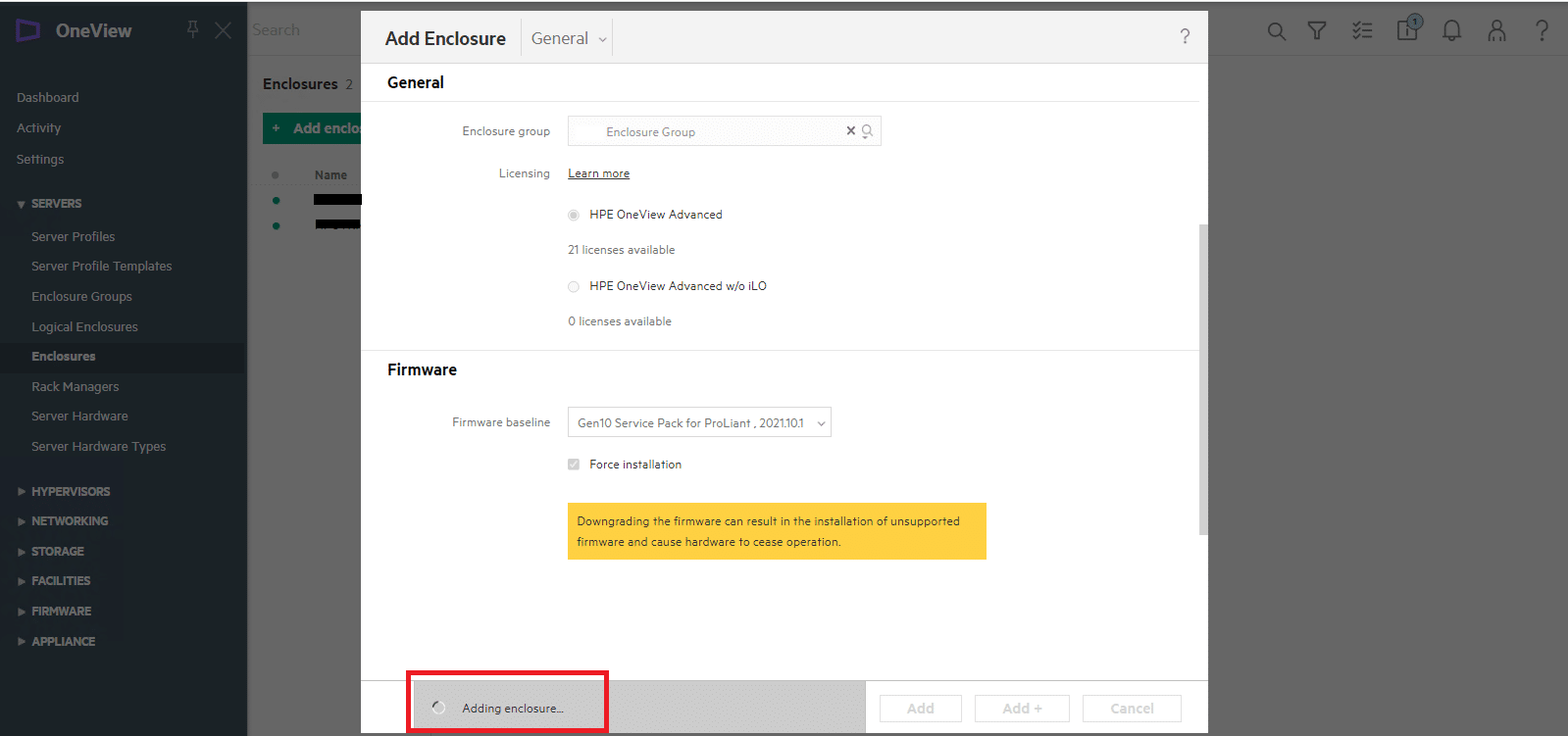Open the user session icon

[1496, 31]
